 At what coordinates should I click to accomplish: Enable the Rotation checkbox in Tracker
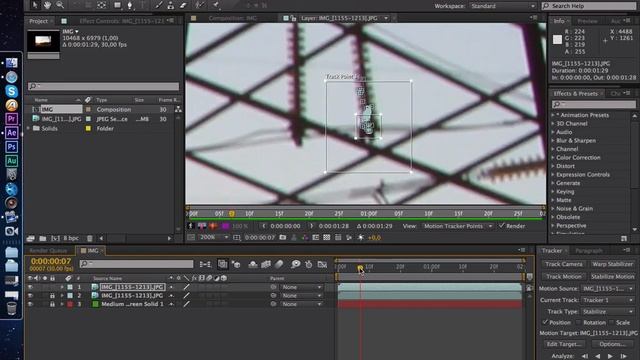[579, 322]
